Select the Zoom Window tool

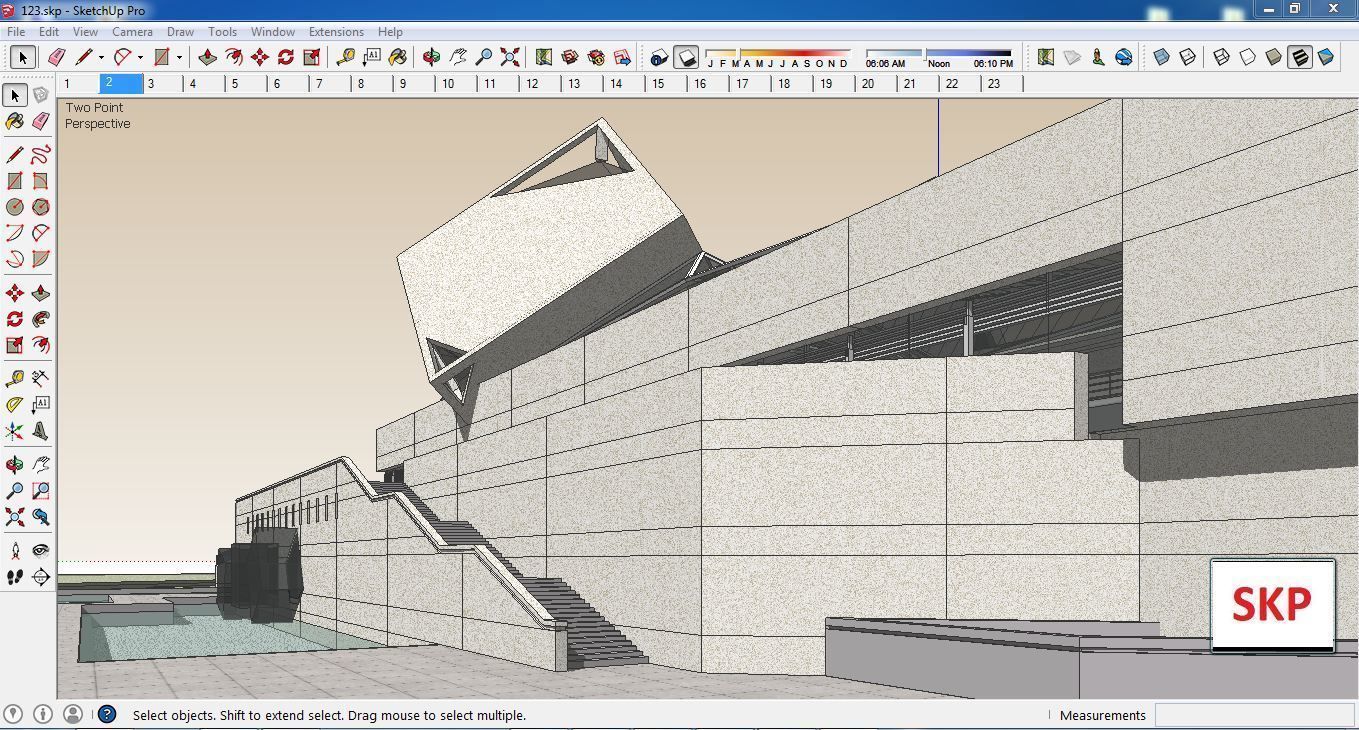point(40,491)
